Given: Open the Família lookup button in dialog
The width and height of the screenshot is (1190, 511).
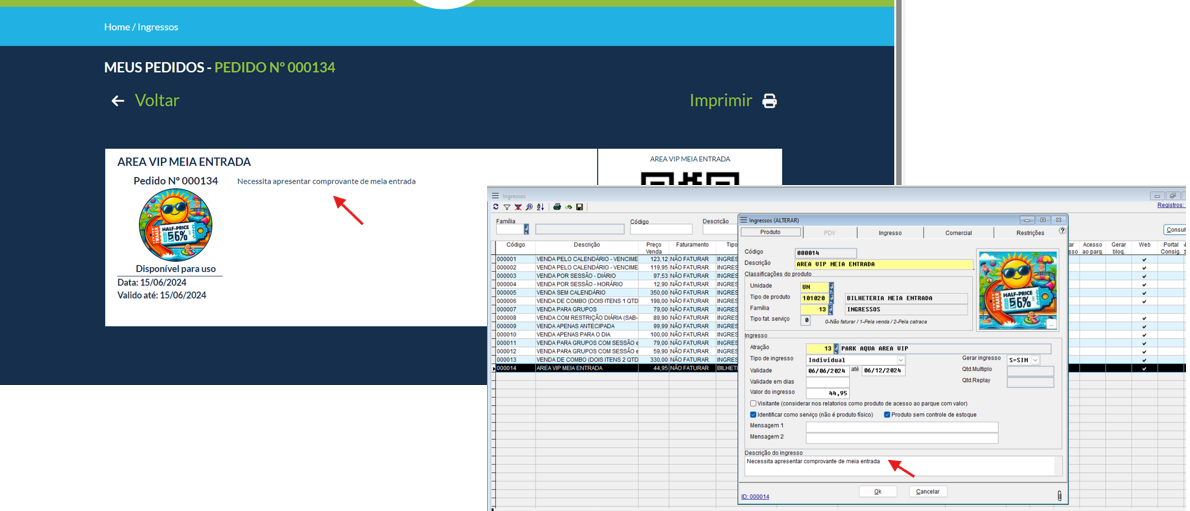Looking at the screenshot, I should click(x=832, y=310).
